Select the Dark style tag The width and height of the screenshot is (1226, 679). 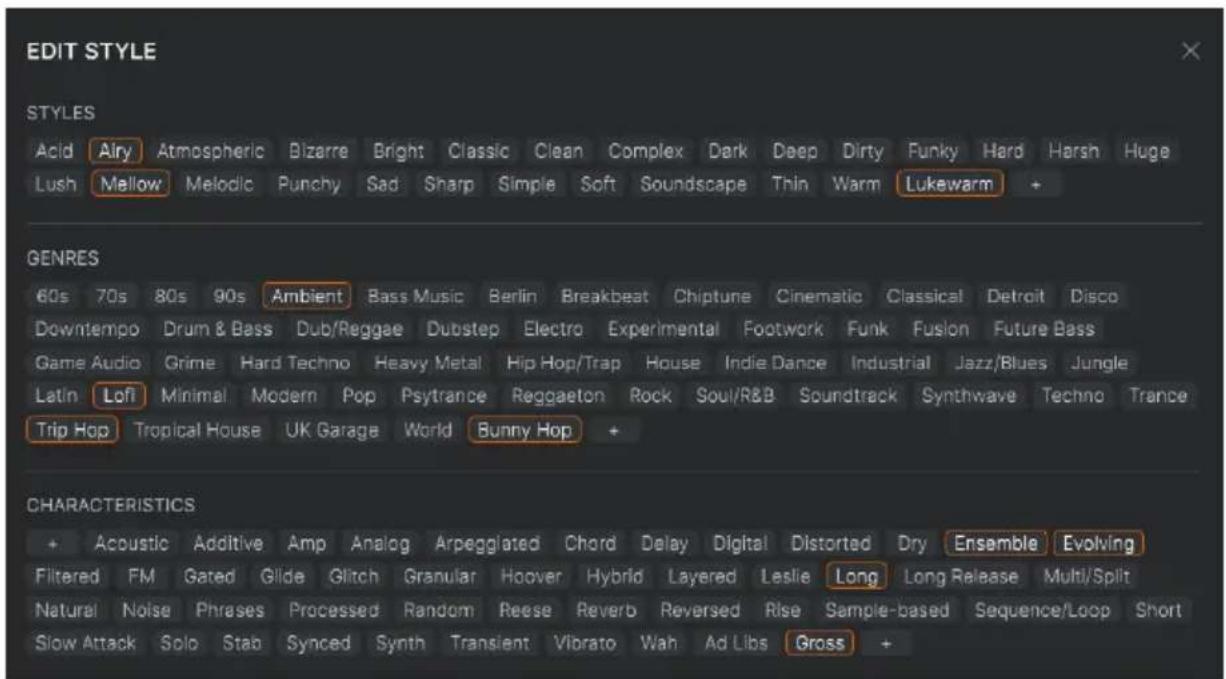coord(728,152)
